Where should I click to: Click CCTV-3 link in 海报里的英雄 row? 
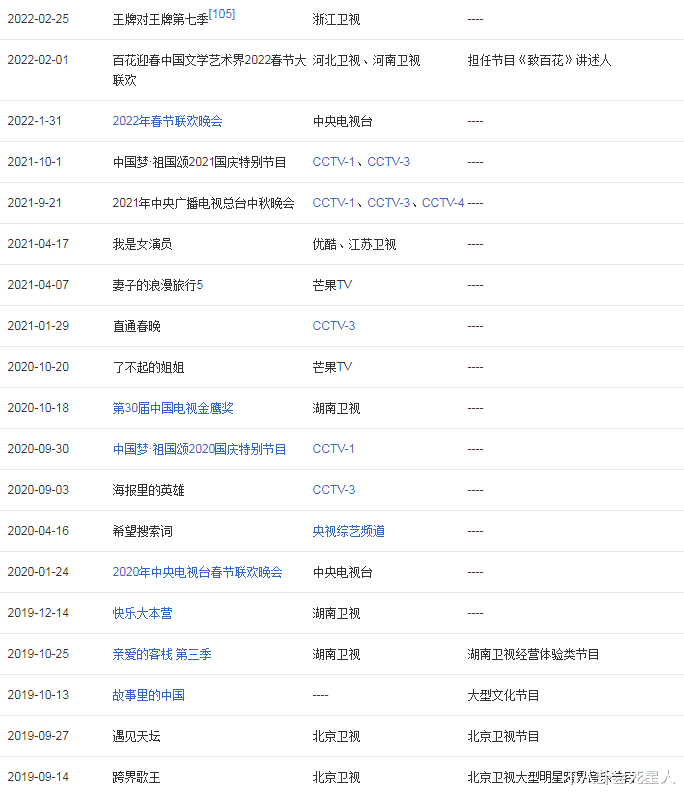(334, 490)
